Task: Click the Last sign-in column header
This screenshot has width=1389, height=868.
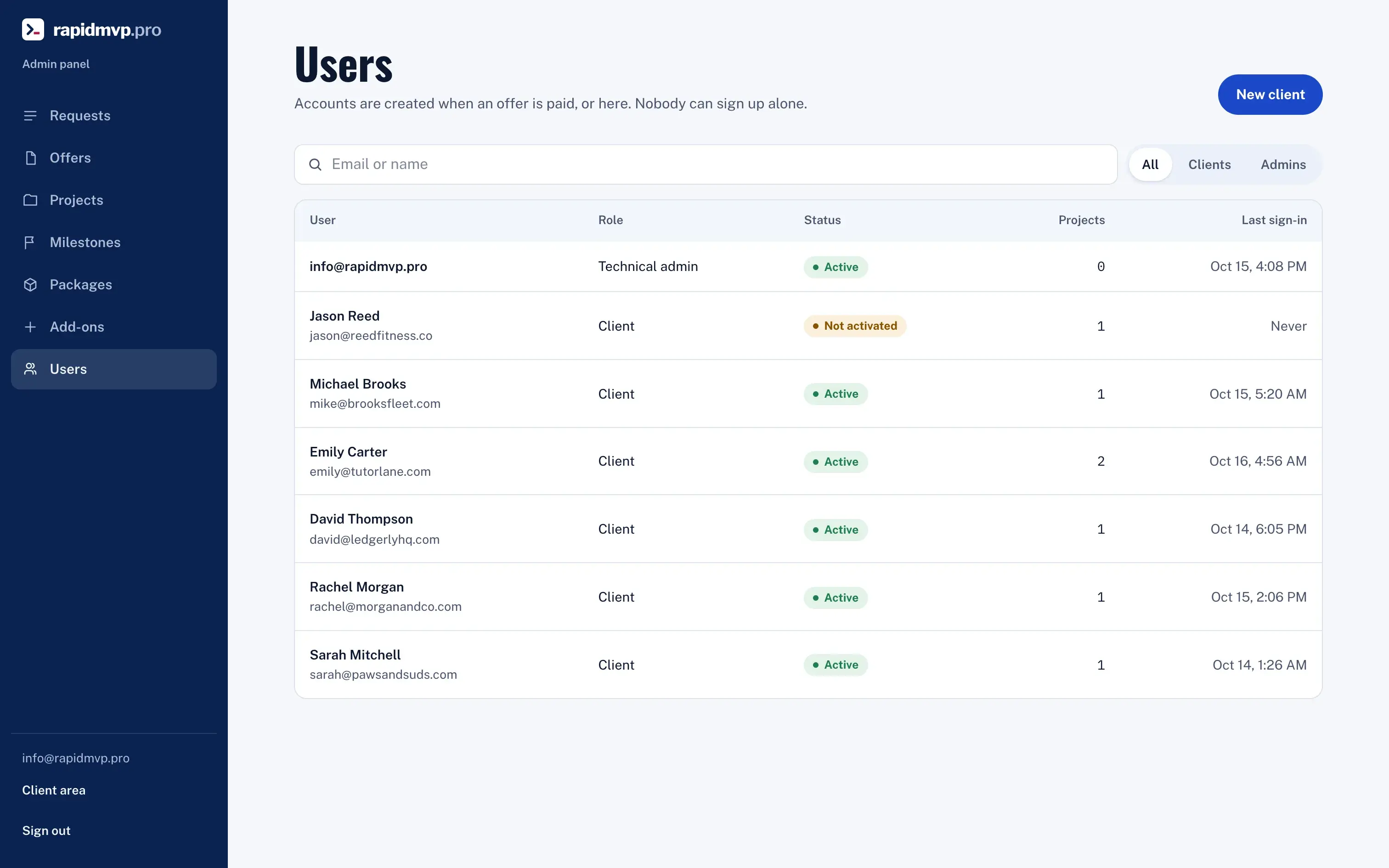Action: click(x=1274, y=220)
